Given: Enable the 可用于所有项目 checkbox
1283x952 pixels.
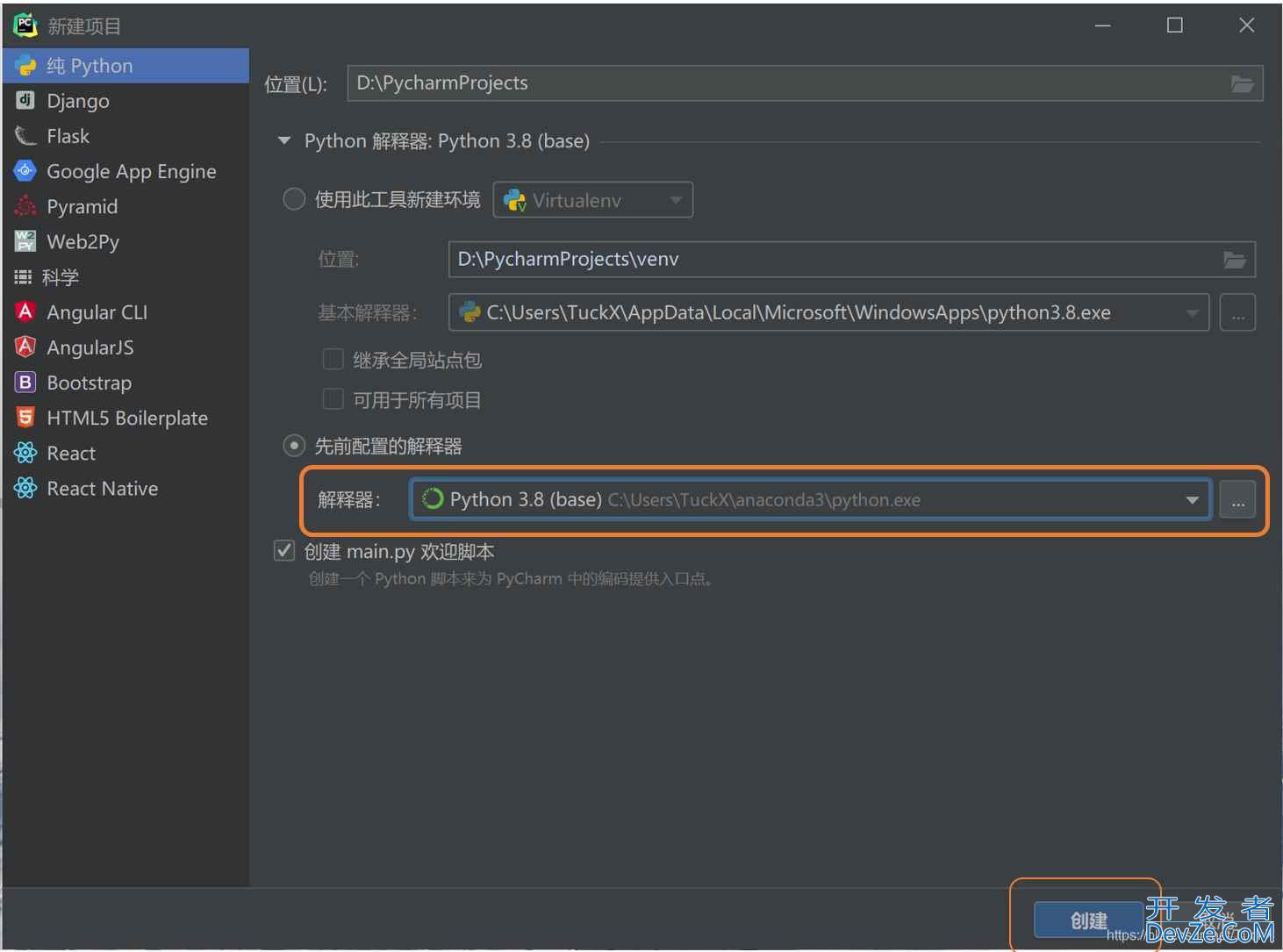Looking at the screenshot, I should click(x=333, y=399).
